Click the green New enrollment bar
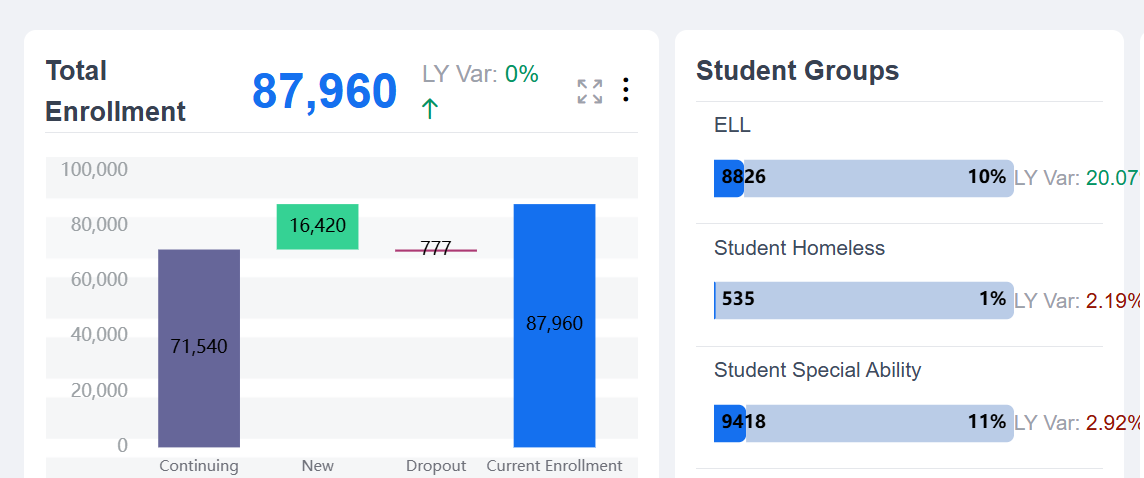The image size is (1144, 478). (317, 226)
